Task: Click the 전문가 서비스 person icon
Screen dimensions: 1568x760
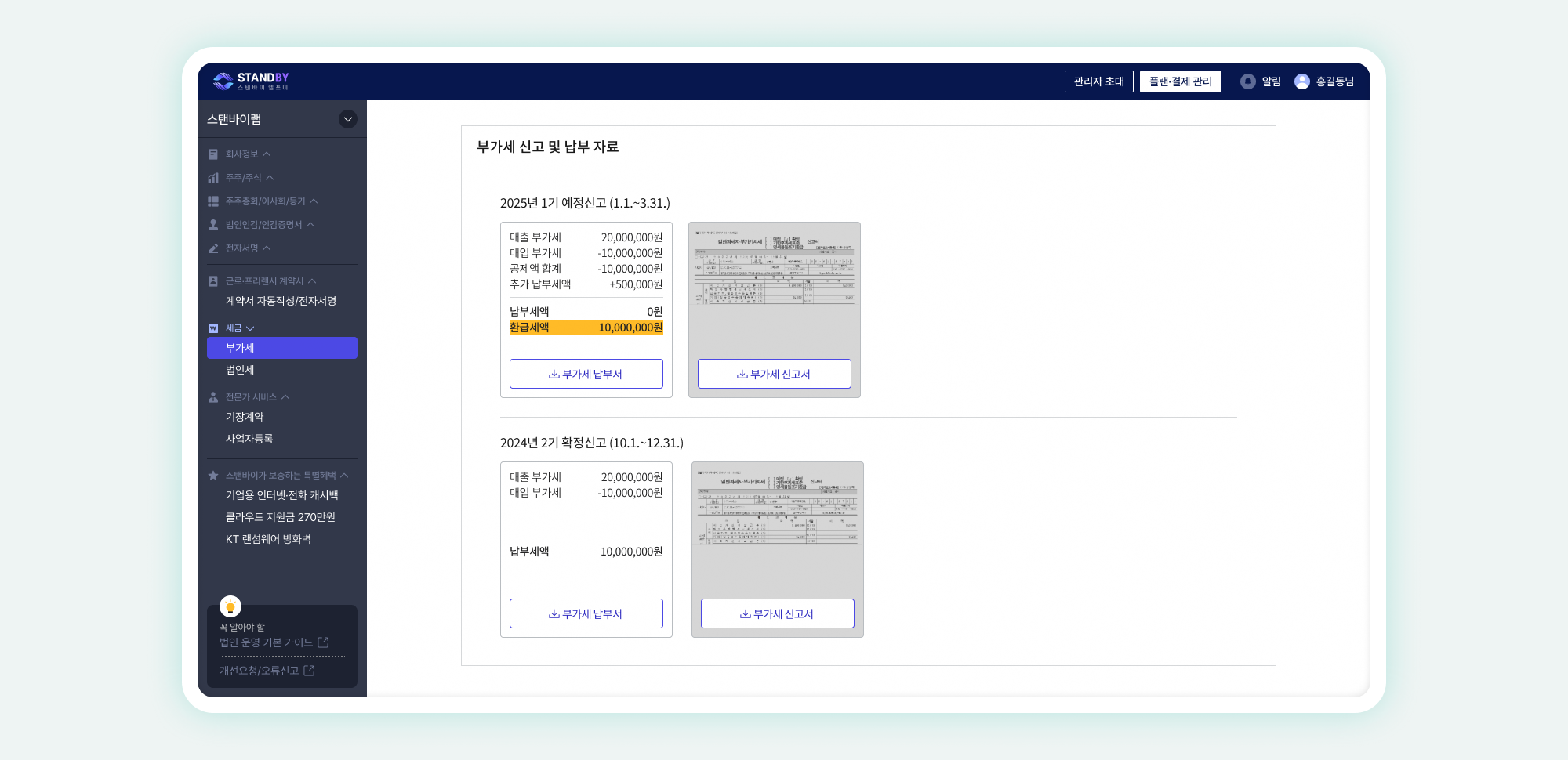Action: coord(213,397)
